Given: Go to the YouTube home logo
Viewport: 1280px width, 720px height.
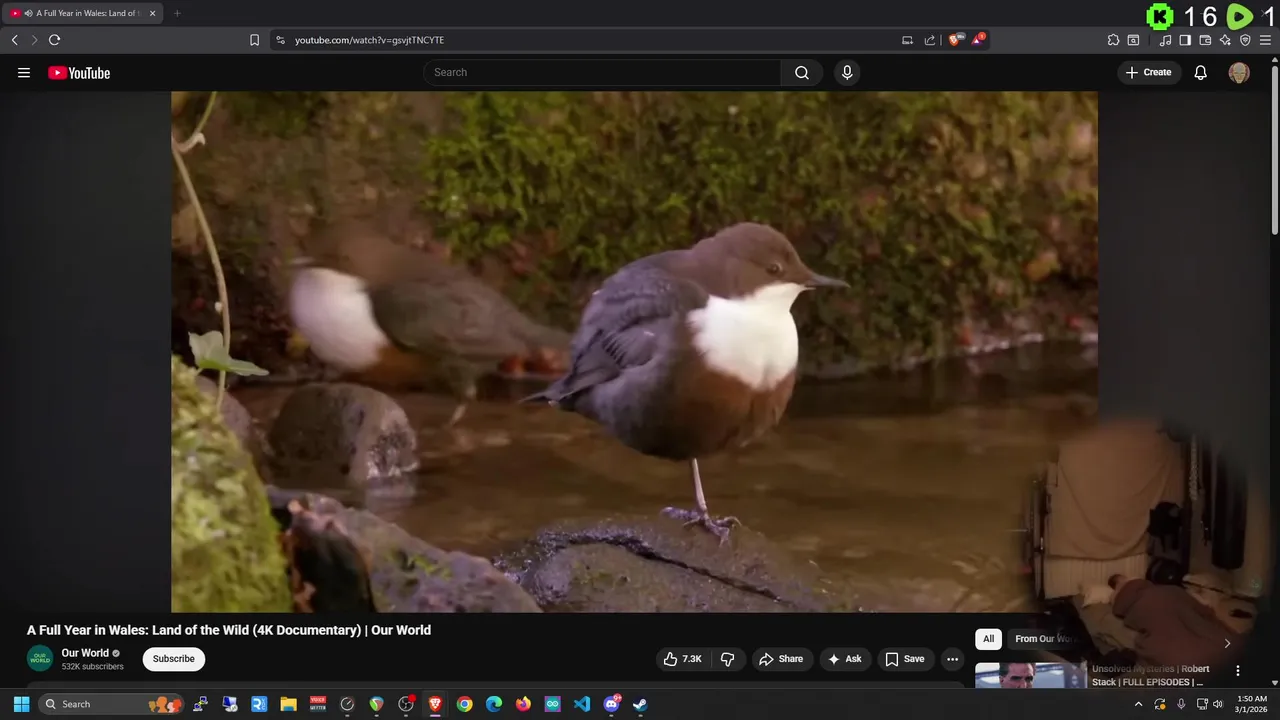Looking at the screenshot, I should [x=79, y=73].
